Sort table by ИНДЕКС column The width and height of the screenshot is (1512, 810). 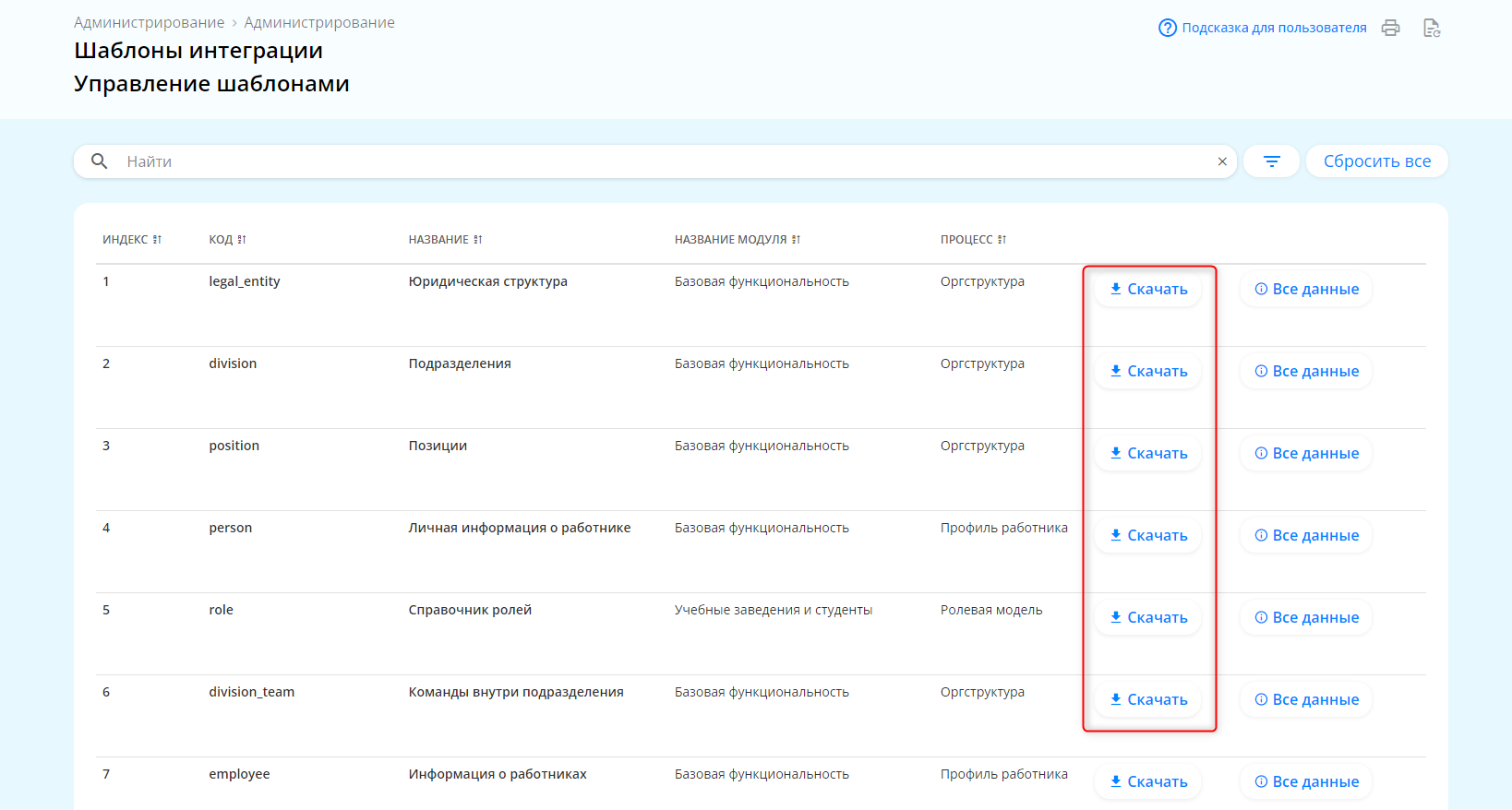click(x=132, y=240)
